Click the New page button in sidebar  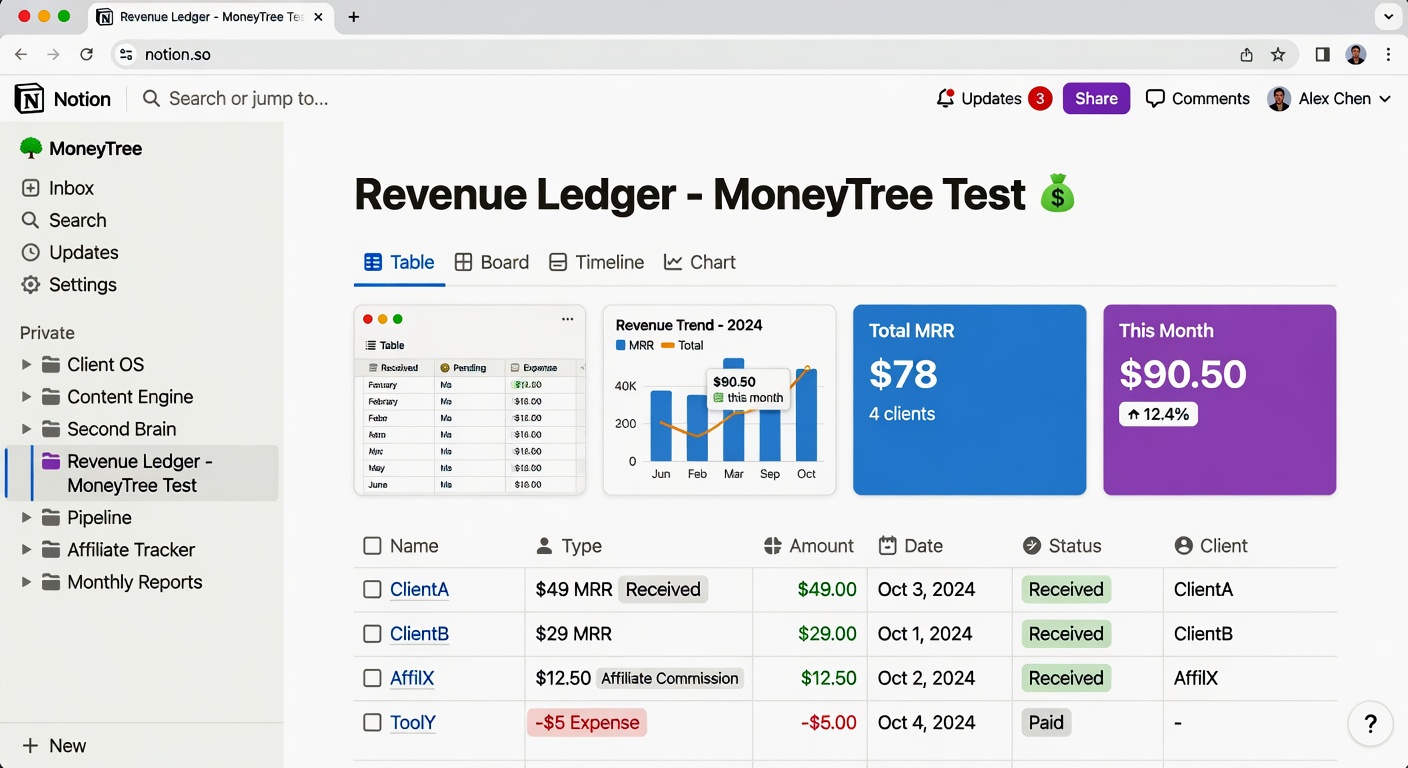tap(54, 746)
